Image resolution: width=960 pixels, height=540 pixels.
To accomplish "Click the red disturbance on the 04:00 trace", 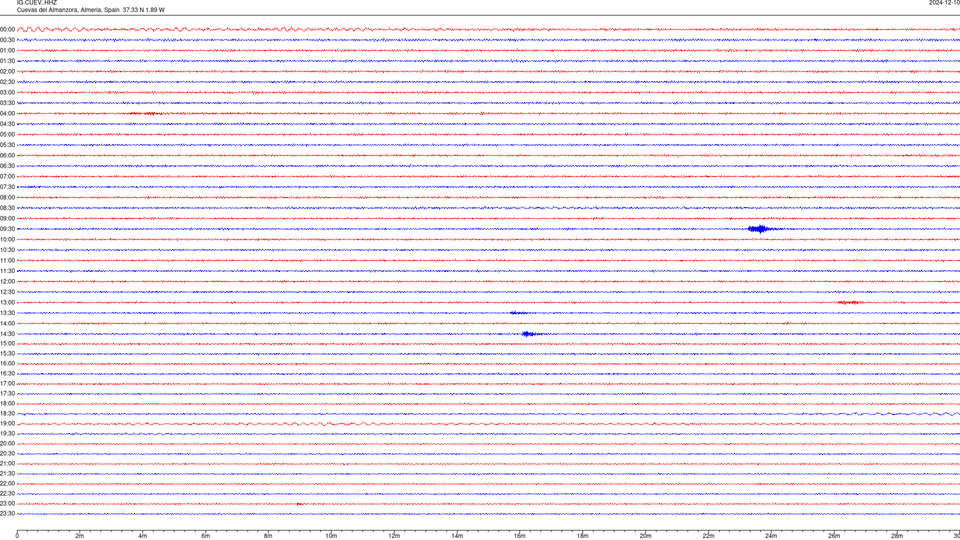I will tap(146, 113).
